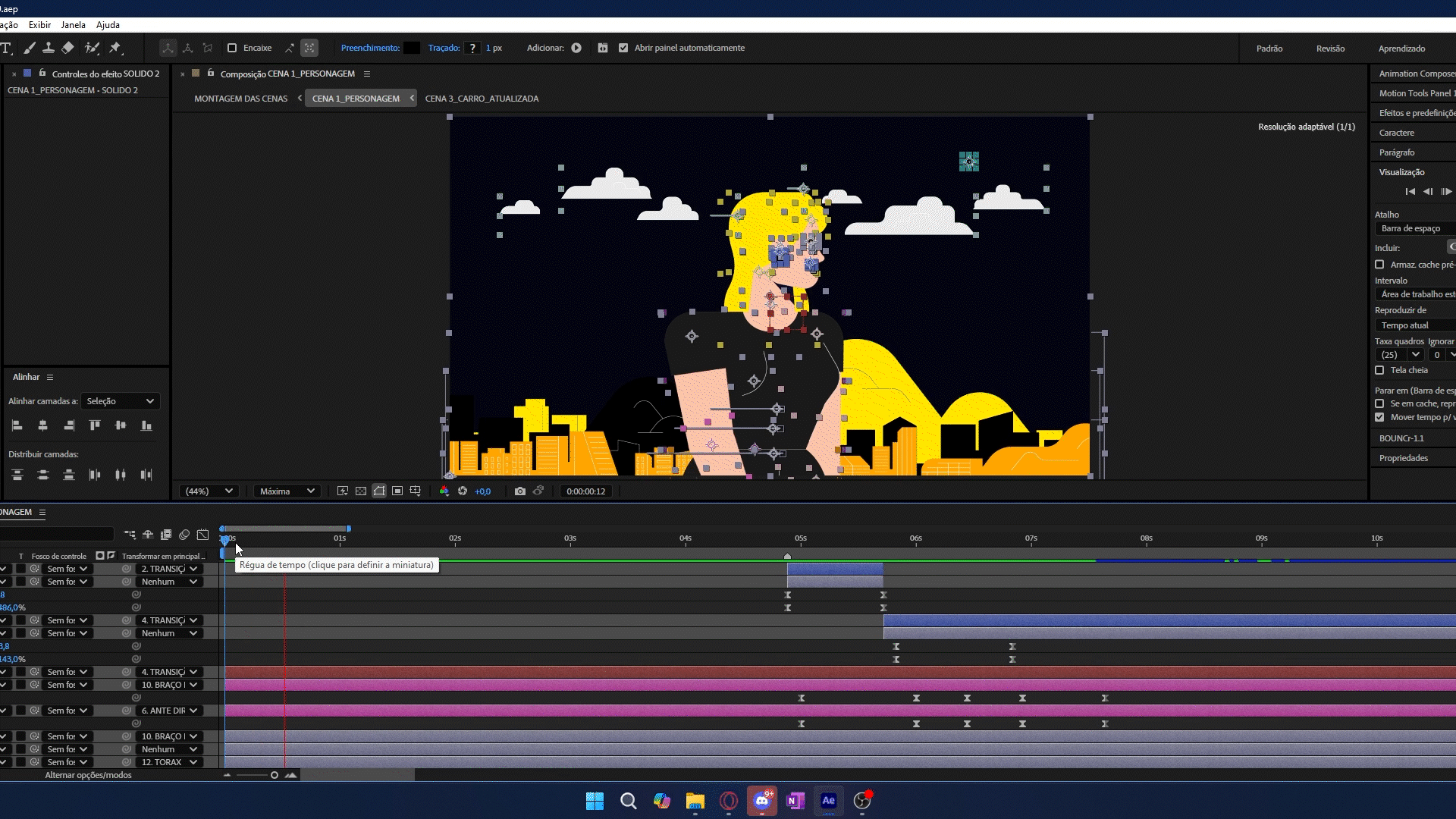Select the Brush tool in toolbar
The image size is (1456, 819).
click(29, 48)
